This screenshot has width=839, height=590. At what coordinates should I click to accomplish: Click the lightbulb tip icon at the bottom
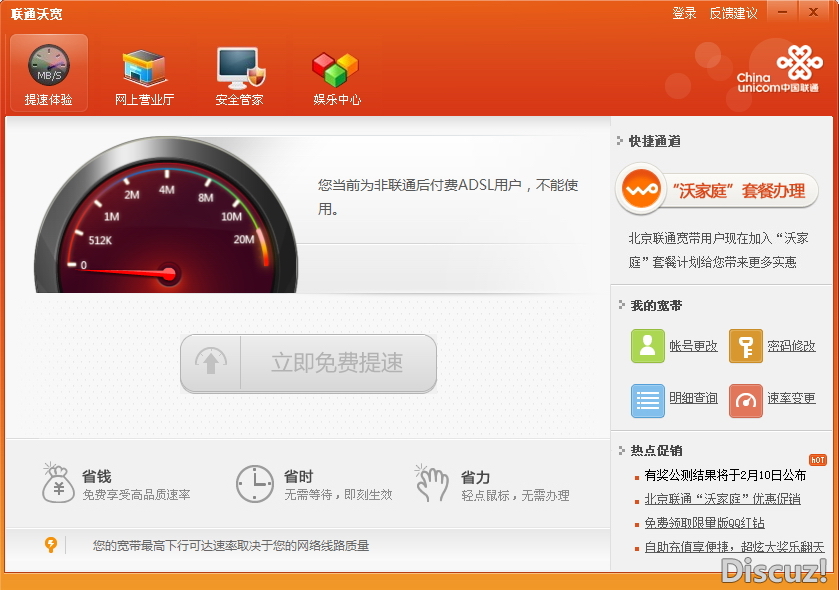point(50,545)
